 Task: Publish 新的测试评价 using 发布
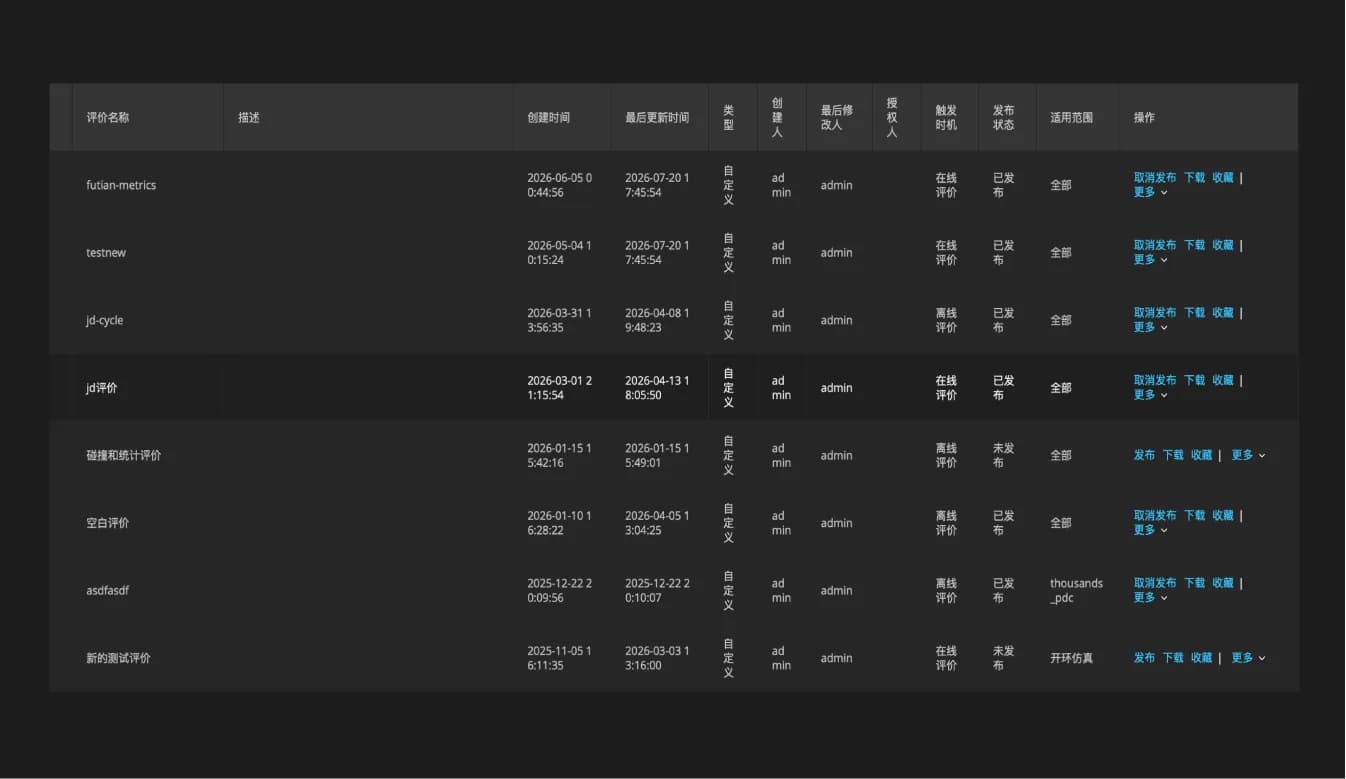click(1144, 658)
